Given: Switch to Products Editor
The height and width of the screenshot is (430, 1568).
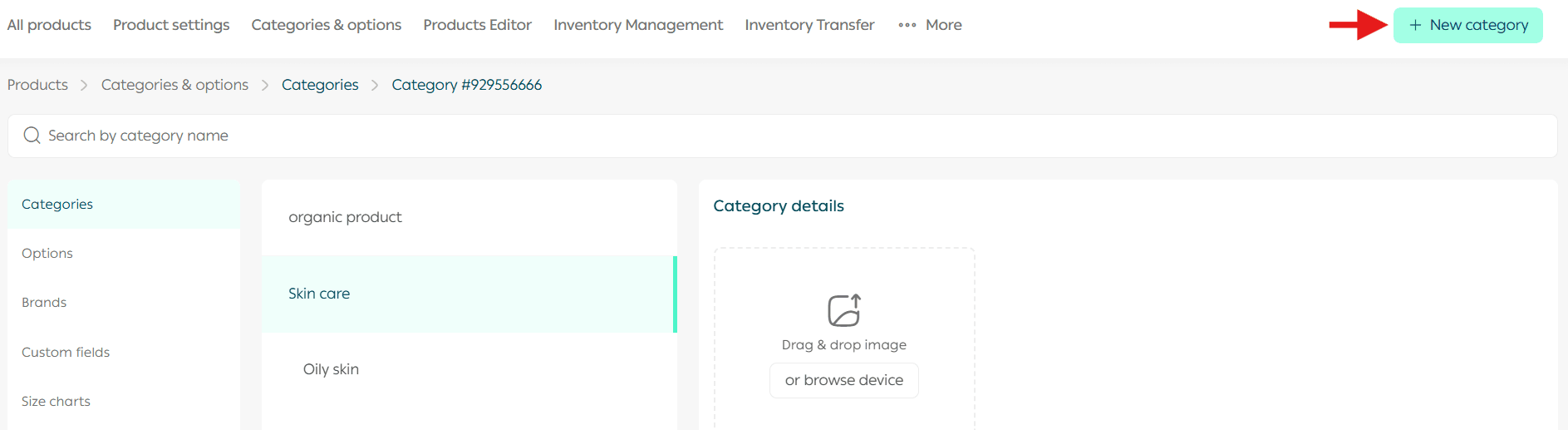Looking at the screenshot, I should pos(477,25).
